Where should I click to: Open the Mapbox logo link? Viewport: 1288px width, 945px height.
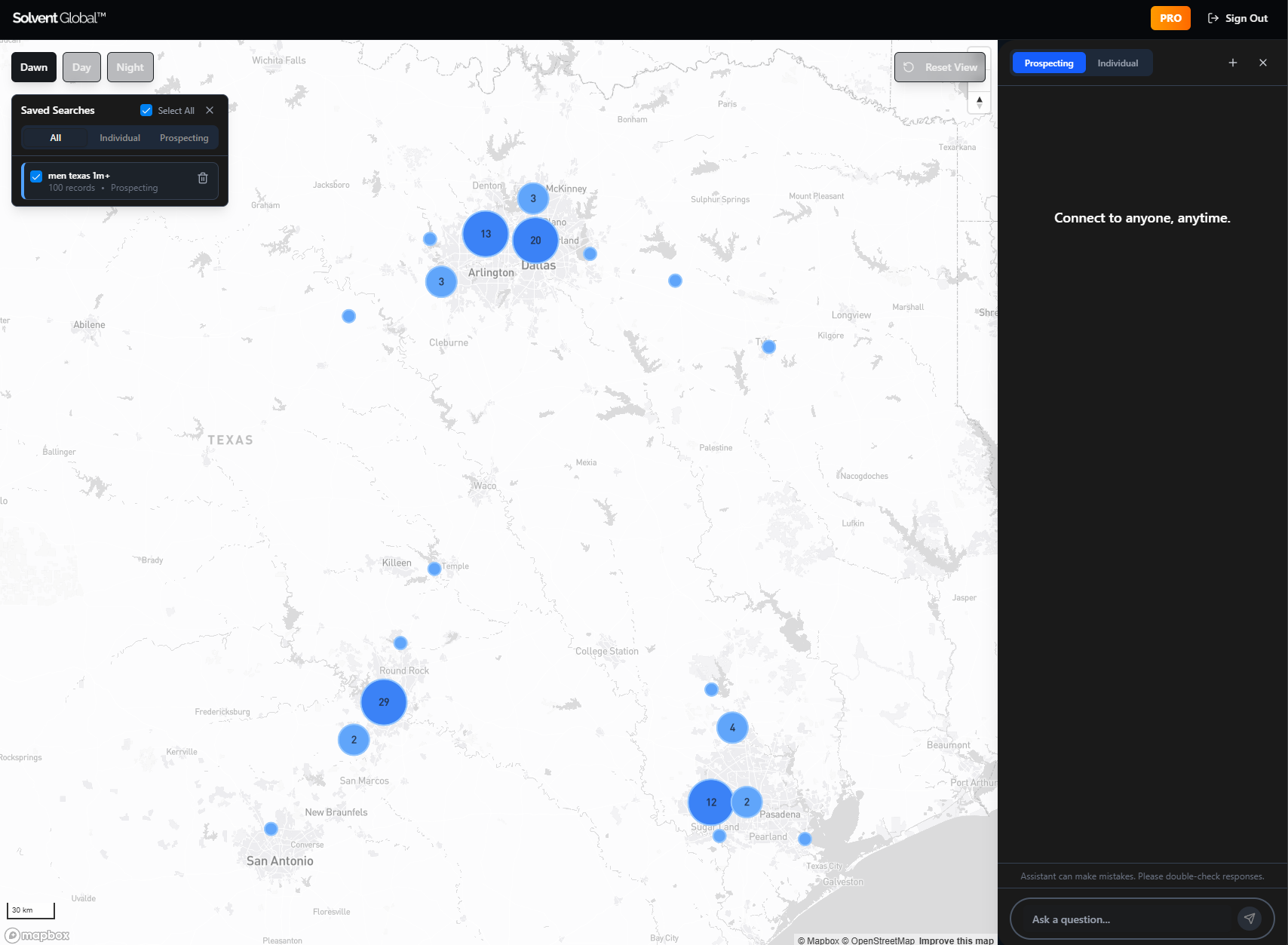click(38, 935)
